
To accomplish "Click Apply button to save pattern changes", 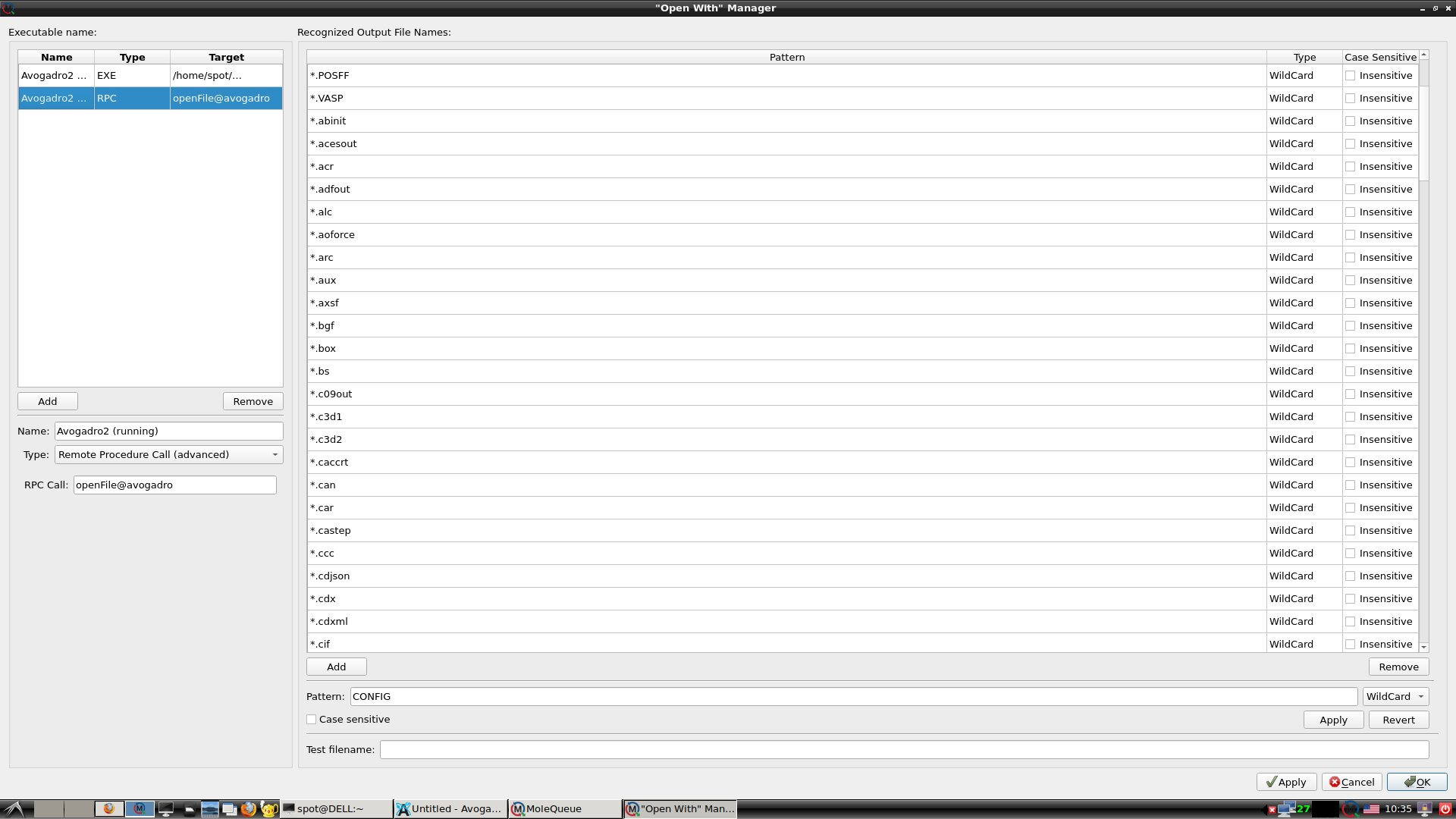I will tap(1334, 720).
